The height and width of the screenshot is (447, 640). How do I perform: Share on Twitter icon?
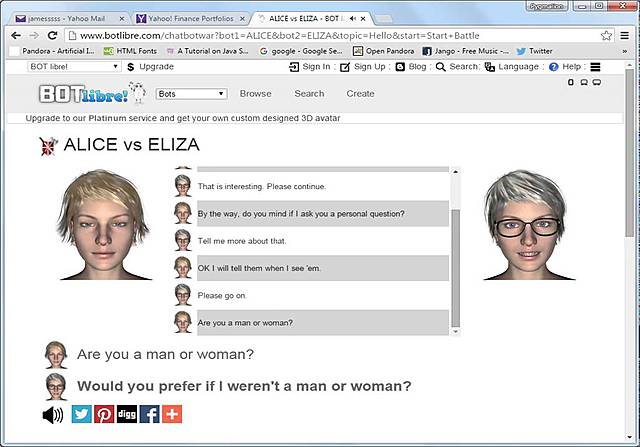pos(82,414)
